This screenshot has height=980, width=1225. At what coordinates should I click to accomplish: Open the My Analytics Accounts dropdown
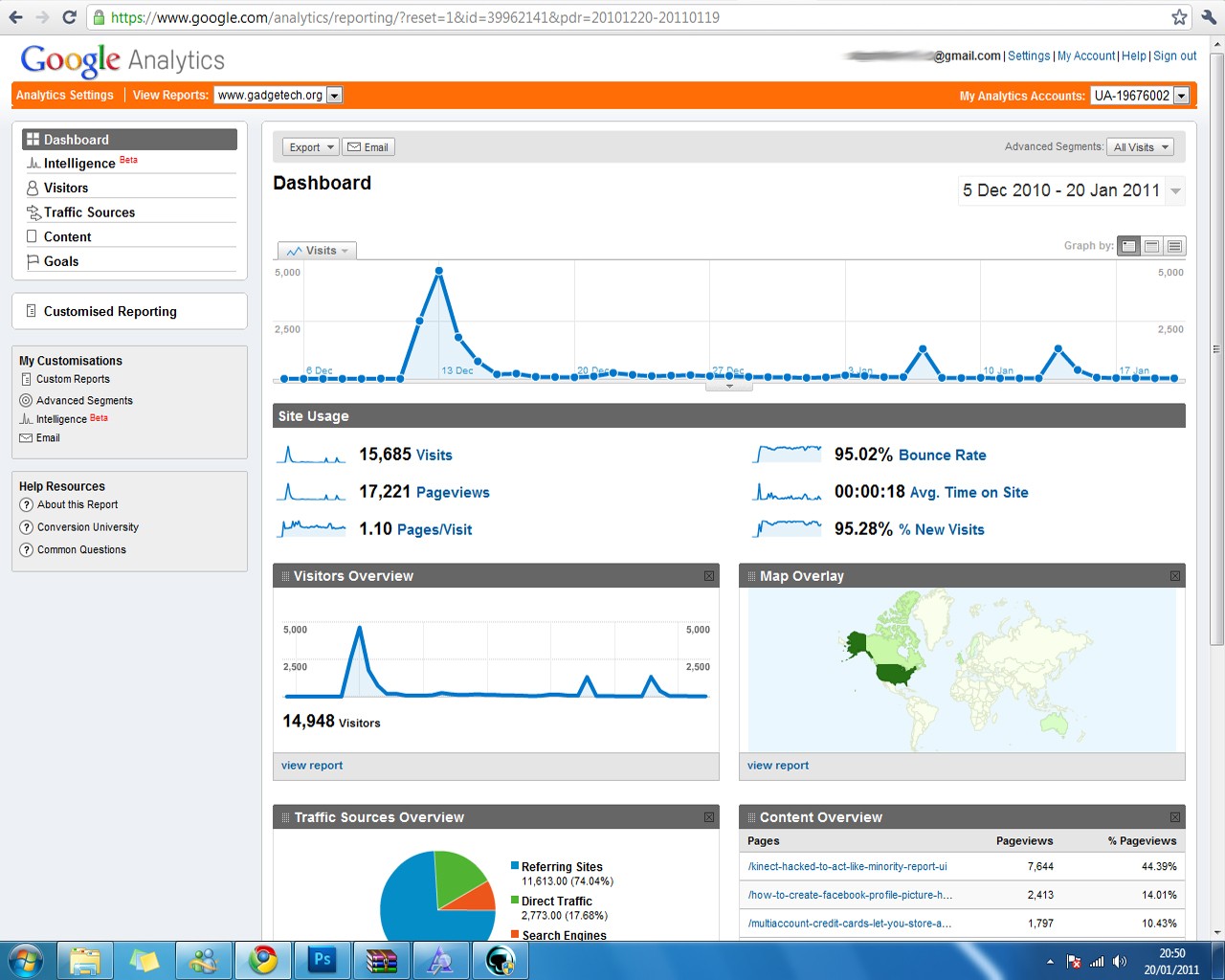tap(1140, 96)
